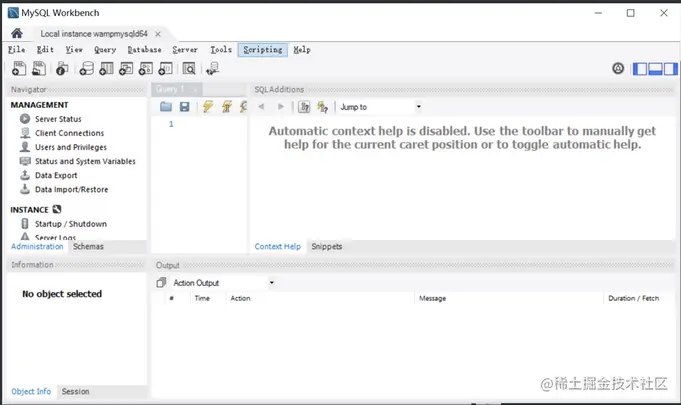Toggle the right sidebar panel
The height and width of the screenshot is (405, 681).
click(x=670, y=69)
